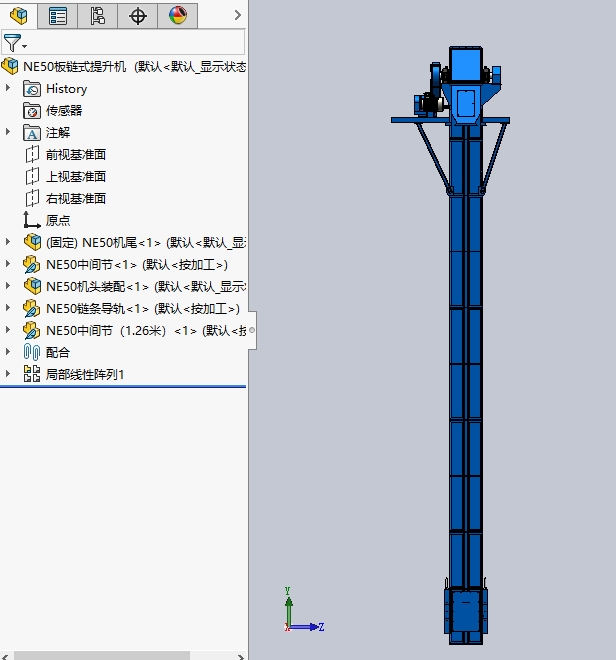Select the (固定) NE50机尾<1> component
Viewport: 616px width, 660px height.
(146, 242)
